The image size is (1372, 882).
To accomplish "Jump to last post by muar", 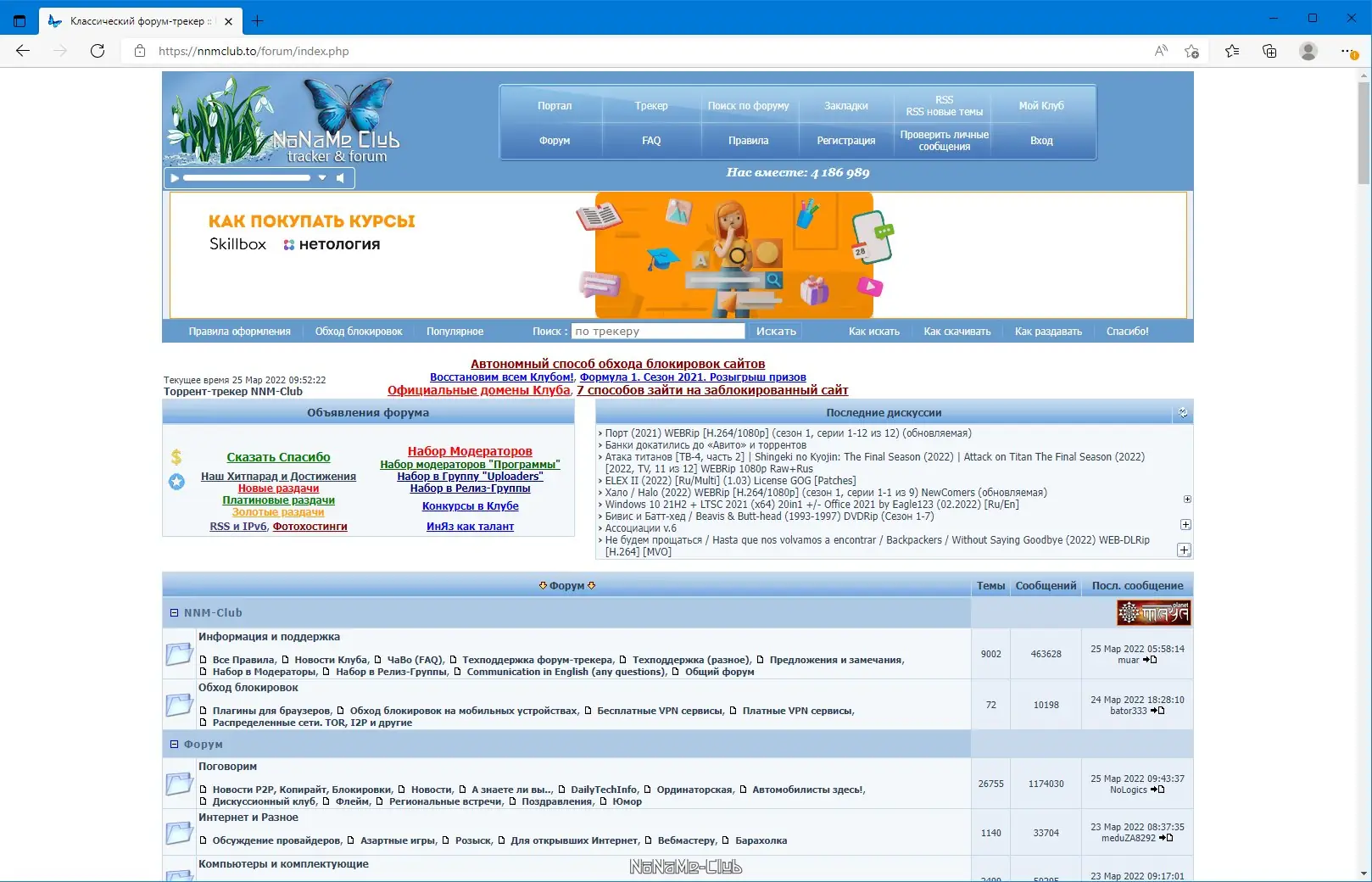I will [1150, 660].
